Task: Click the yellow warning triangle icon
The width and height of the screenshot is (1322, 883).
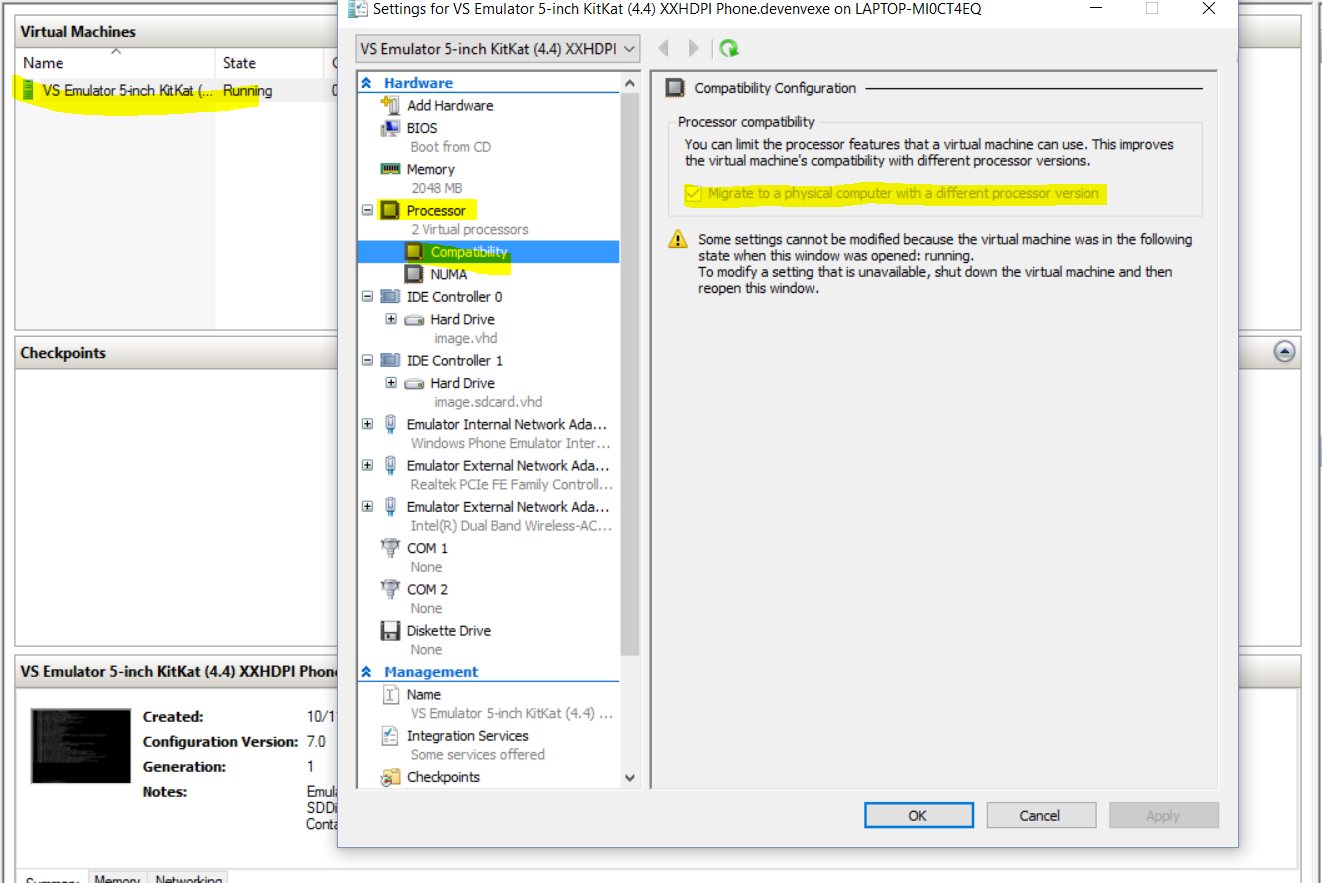Action: [679, 239]
